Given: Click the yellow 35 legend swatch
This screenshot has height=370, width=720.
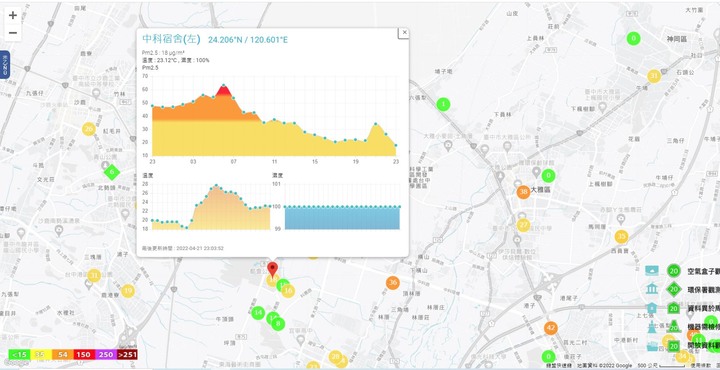Looking at the screenshot, I should [x=40, y=355].
